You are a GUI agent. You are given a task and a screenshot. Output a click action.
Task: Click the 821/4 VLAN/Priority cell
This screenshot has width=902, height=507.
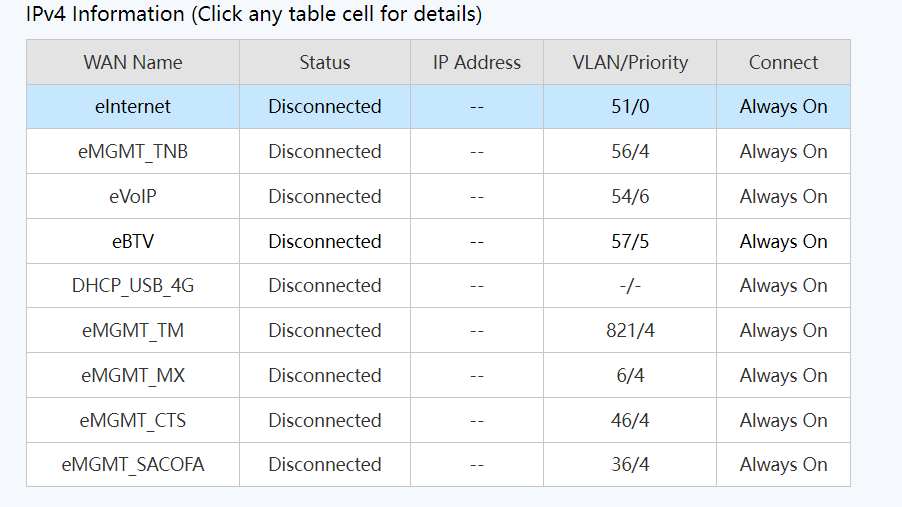pyautogui.click(x=630, y=330)
